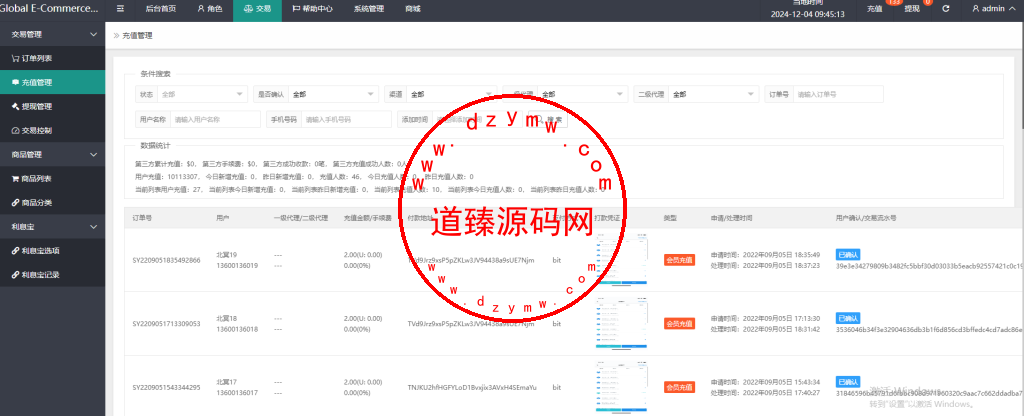Open the 系统管理 tab
Viewport: 1024px width, 416px height.
pos(369,9)
